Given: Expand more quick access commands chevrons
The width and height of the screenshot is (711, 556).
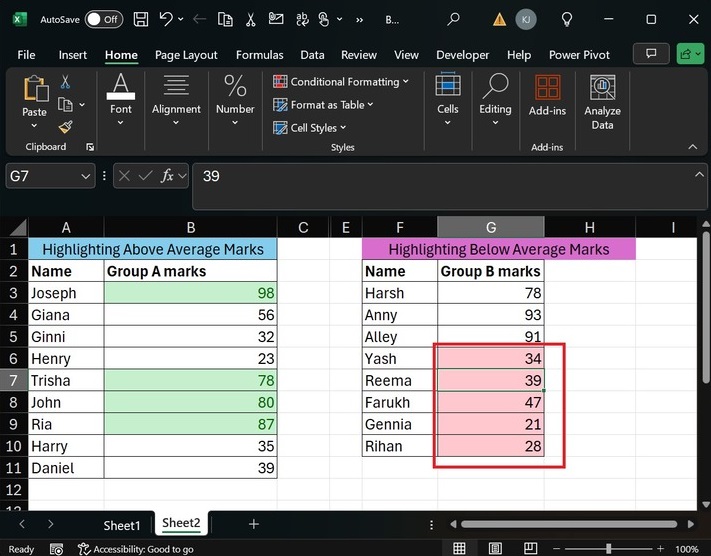Looking at the screenshot, I should [x=360, y=20].
